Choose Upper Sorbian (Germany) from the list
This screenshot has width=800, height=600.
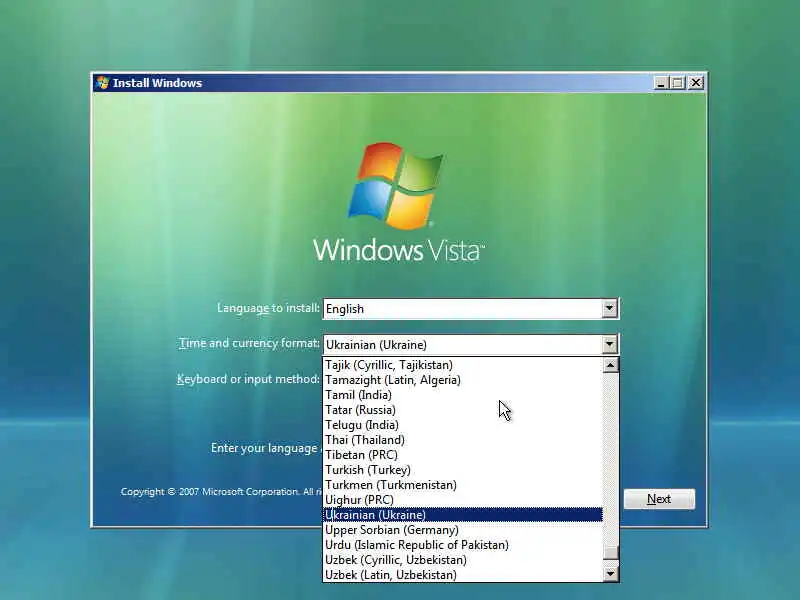coord(463,530)
